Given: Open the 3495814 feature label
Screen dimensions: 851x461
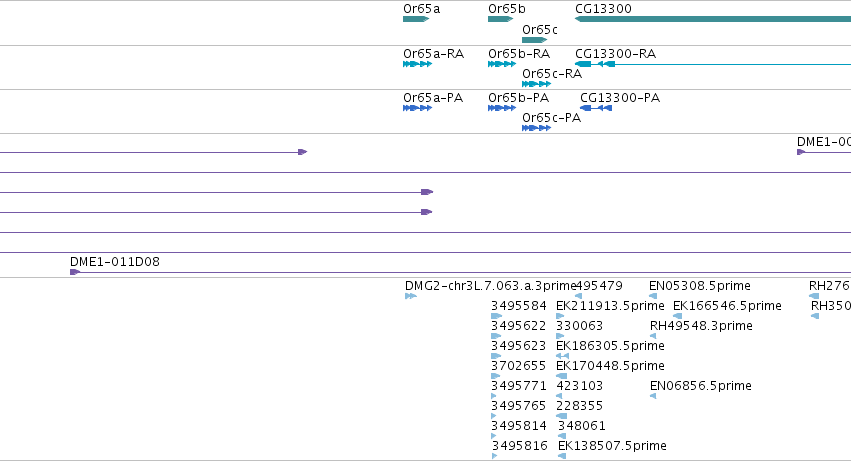Looking at the screenshot, I should pos(518,426).
